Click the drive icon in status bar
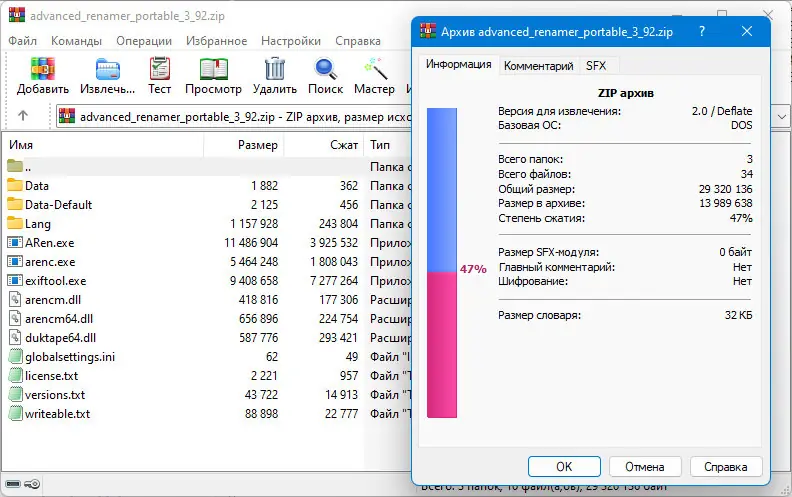The height and width of the screenshot is (497, 792). coord(13,484)
